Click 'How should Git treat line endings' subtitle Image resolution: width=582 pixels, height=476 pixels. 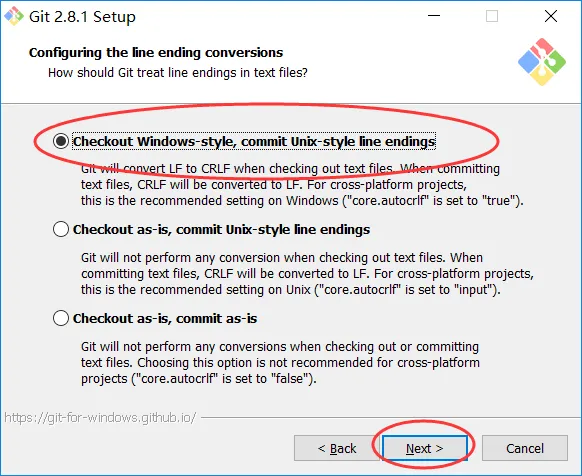tap(178, 72)
